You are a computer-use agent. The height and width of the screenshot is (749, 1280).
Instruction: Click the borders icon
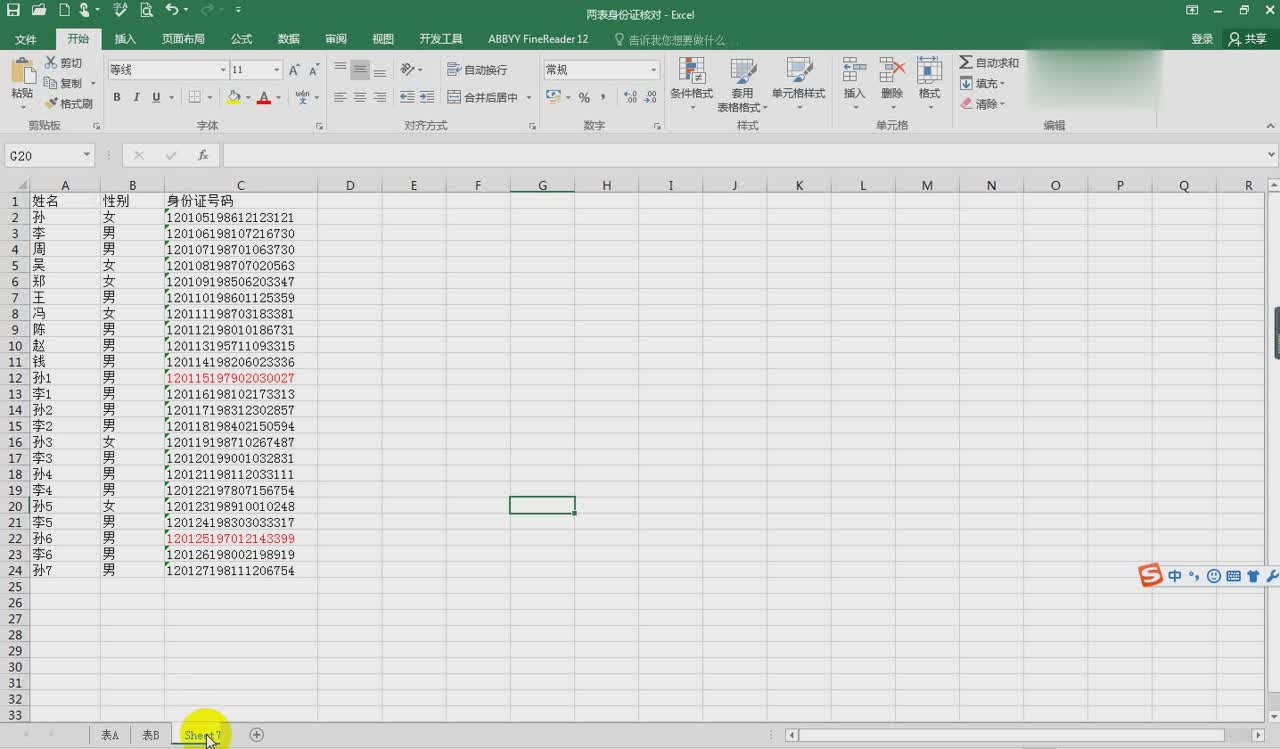(x=195, y=97)
